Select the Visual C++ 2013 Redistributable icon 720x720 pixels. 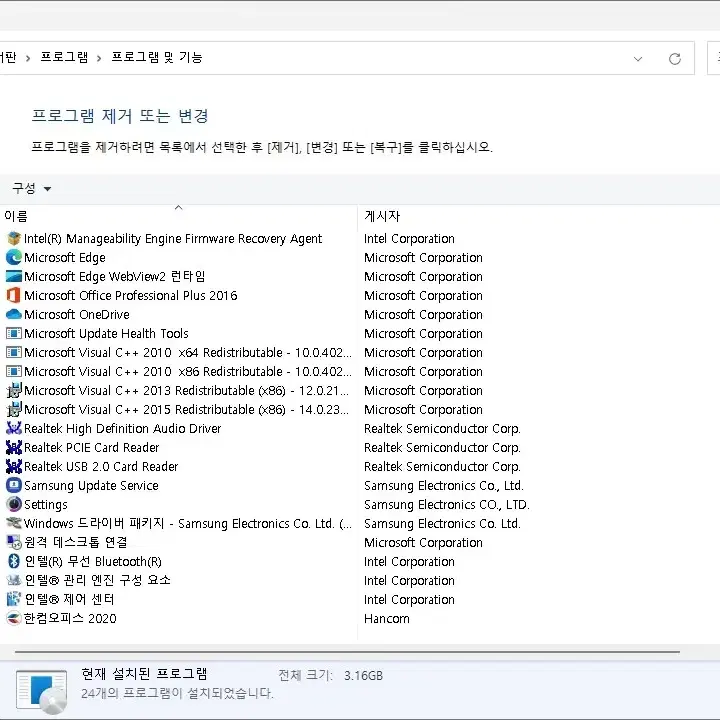click(x=14, y=390)
